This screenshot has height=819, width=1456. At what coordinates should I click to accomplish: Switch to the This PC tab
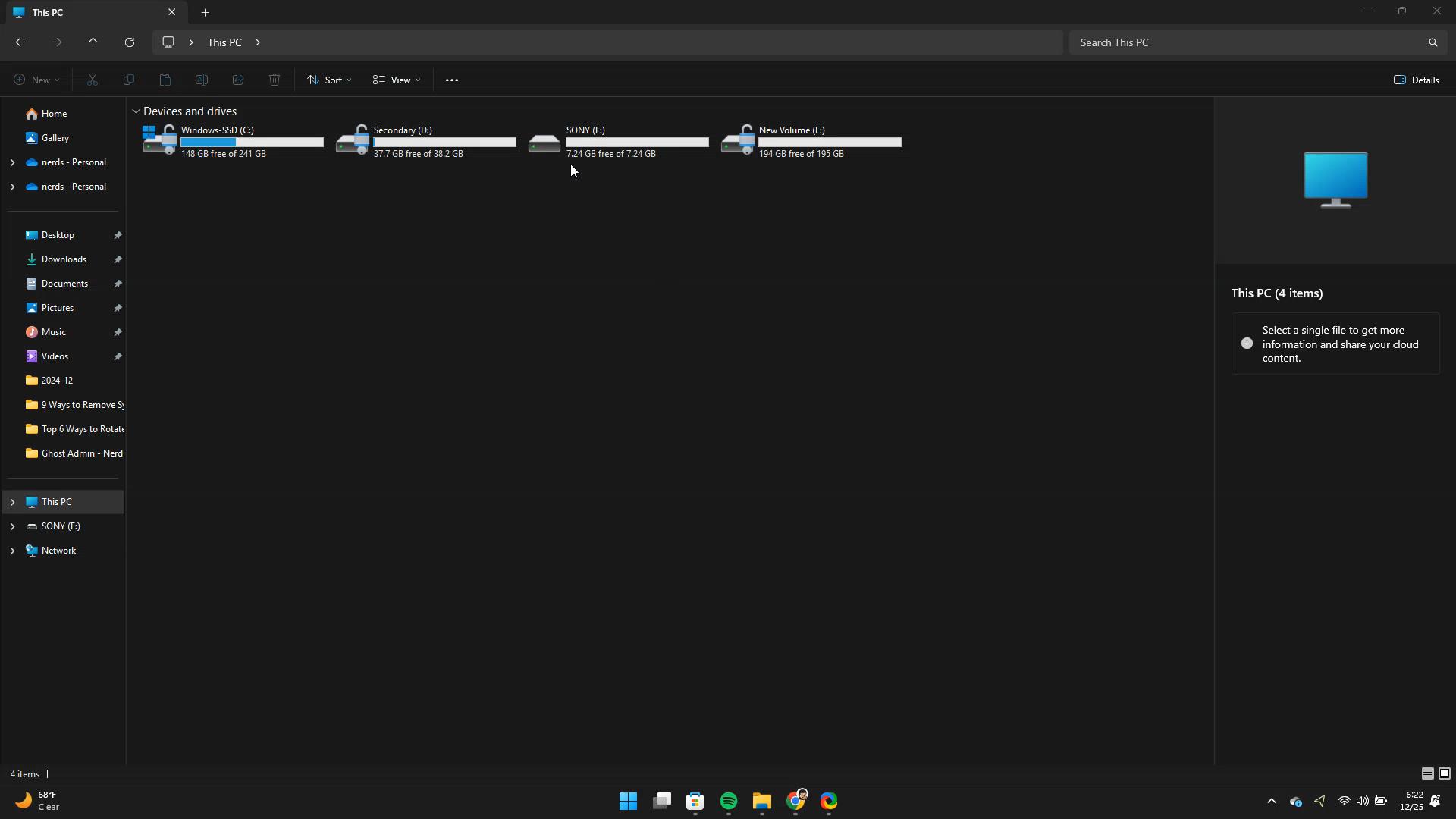point(83,12)
